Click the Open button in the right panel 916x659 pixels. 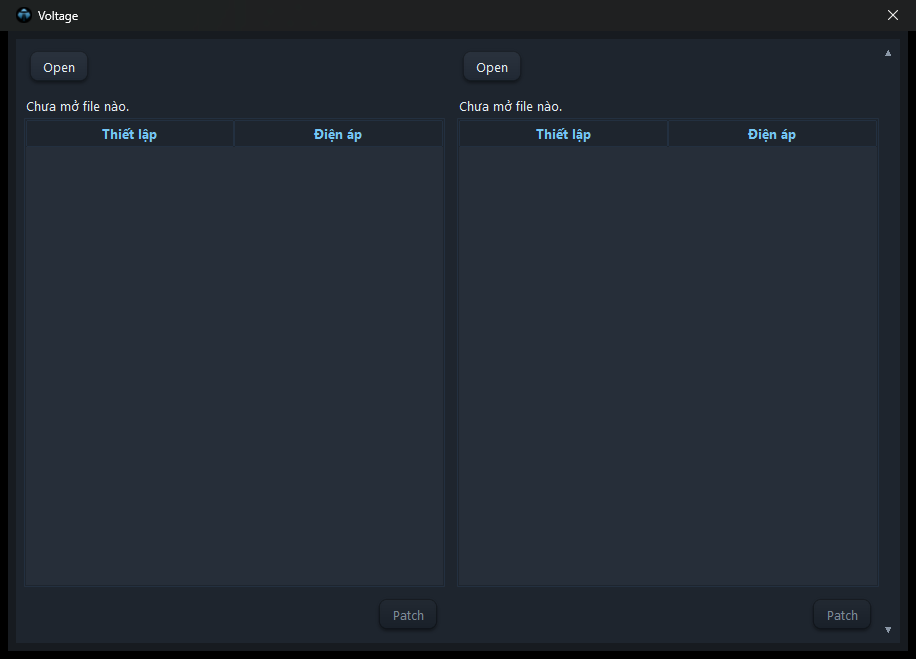(x=492, y=67)
